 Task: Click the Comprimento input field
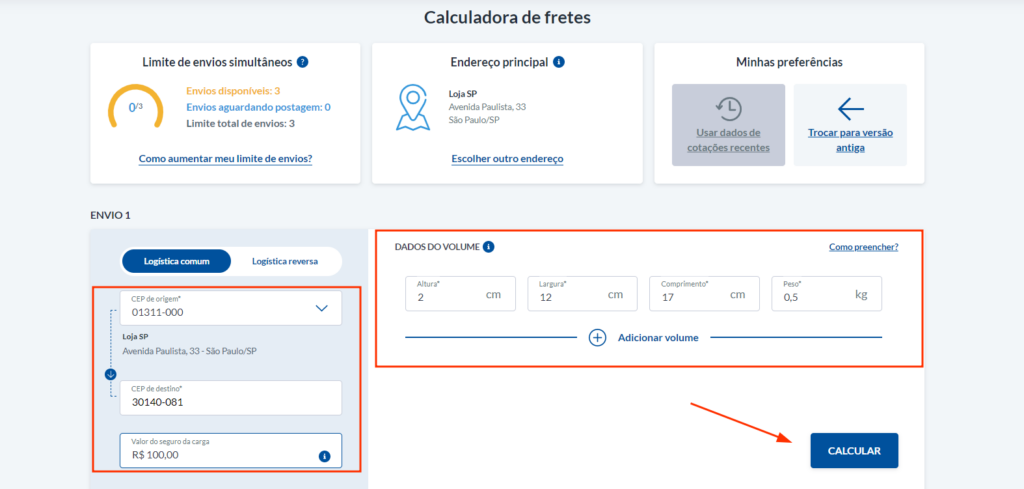click(x=704, y=293)
